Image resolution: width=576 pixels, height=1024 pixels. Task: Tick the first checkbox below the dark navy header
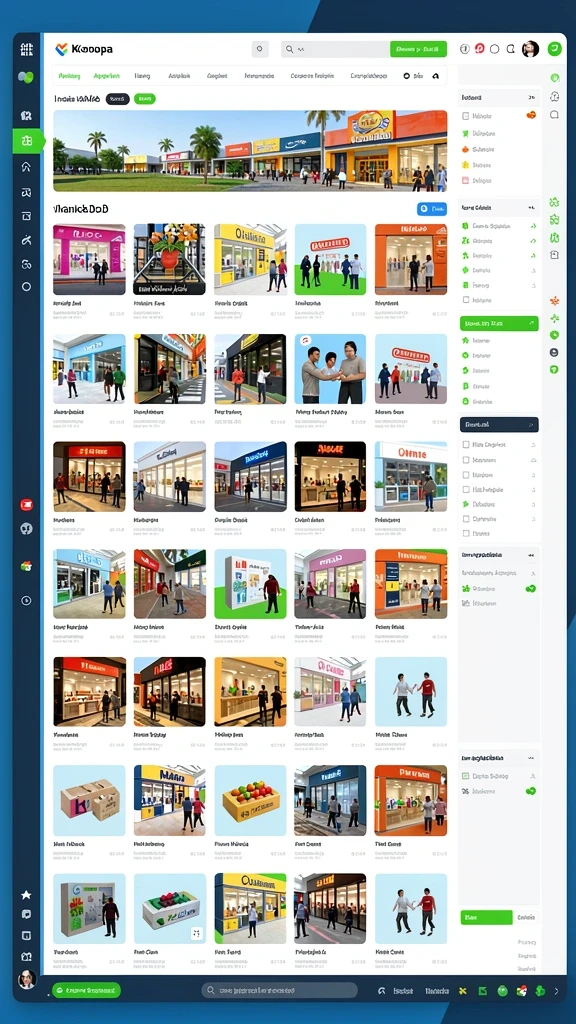coord(466,444)
